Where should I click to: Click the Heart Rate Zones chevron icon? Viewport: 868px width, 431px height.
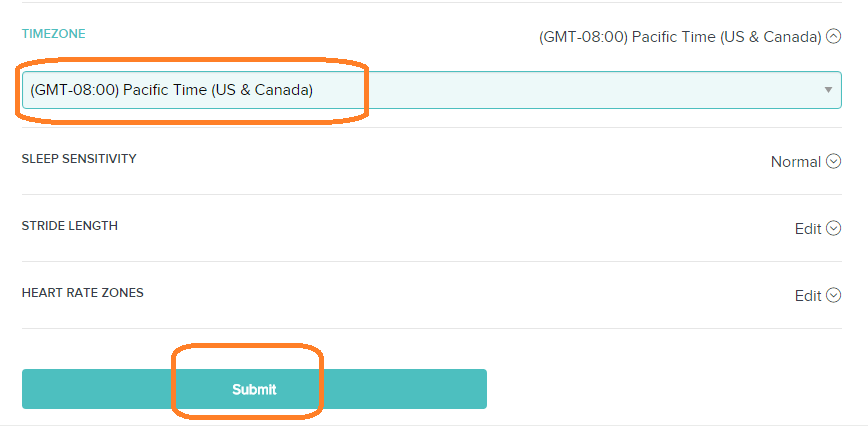pyautogui.click(x=834, y=296)
